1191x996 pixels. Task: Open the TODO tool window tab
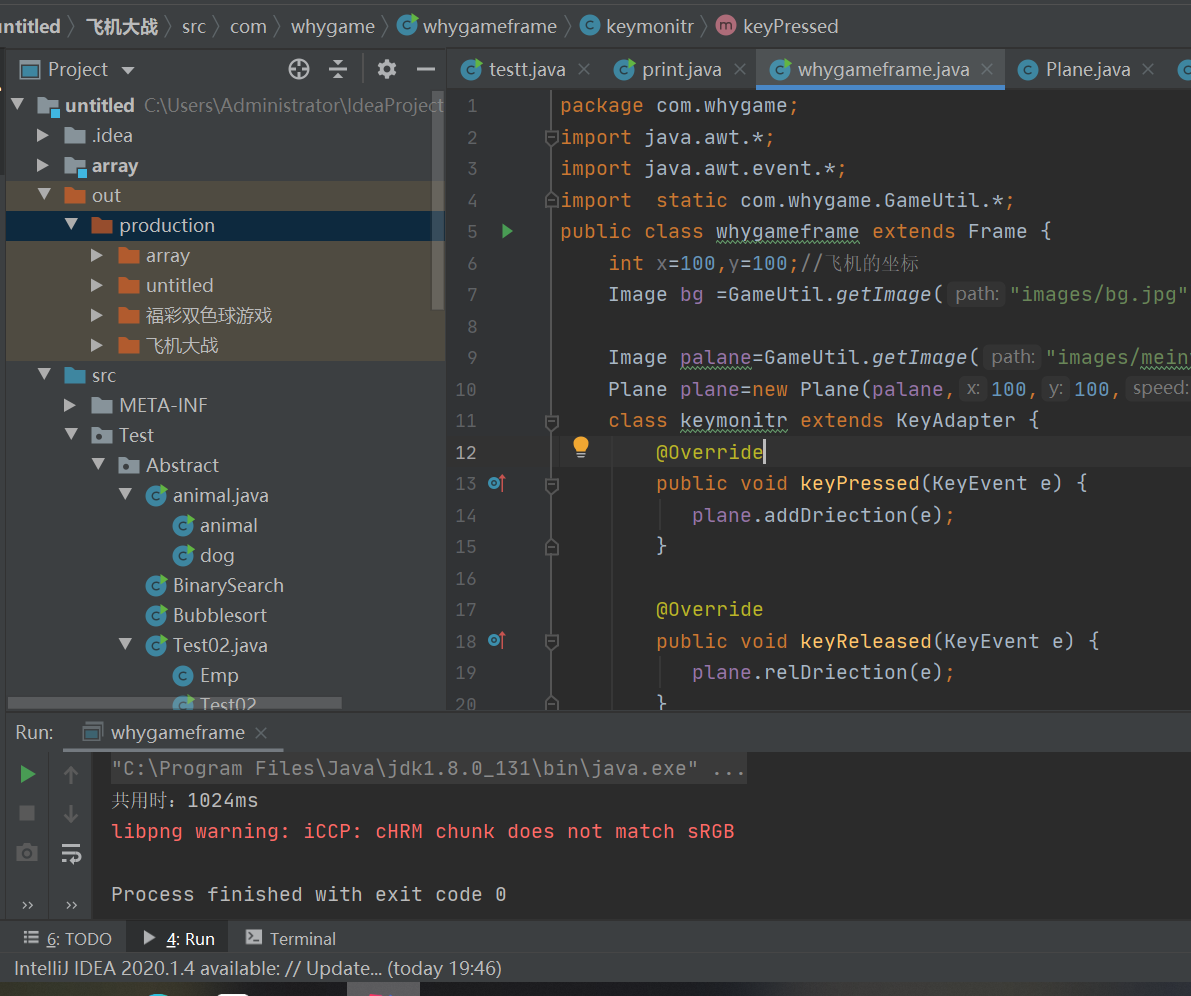point(68,939)
